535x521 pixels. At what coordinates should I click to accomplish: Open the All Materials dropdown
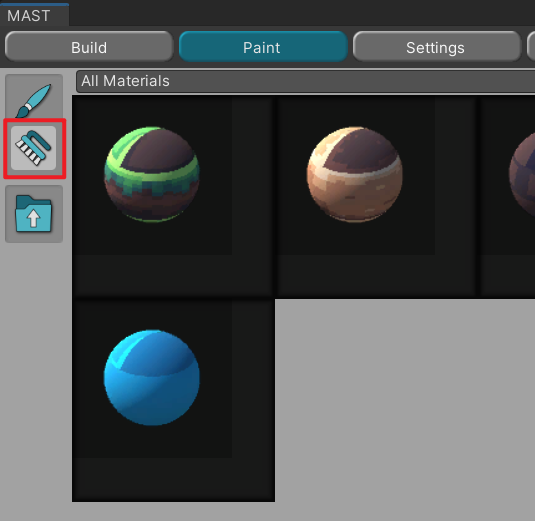click(305, 81)
